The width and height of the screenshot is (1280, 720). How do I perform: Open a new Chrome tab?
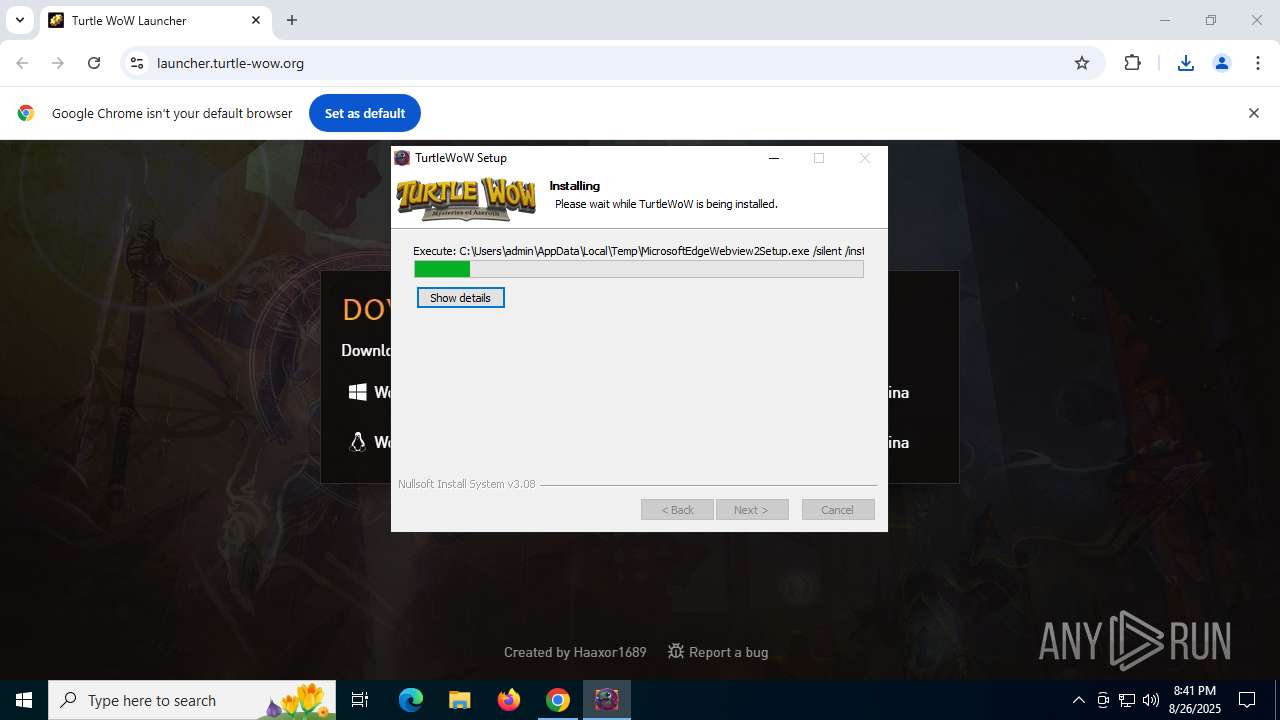click(292, 20)
